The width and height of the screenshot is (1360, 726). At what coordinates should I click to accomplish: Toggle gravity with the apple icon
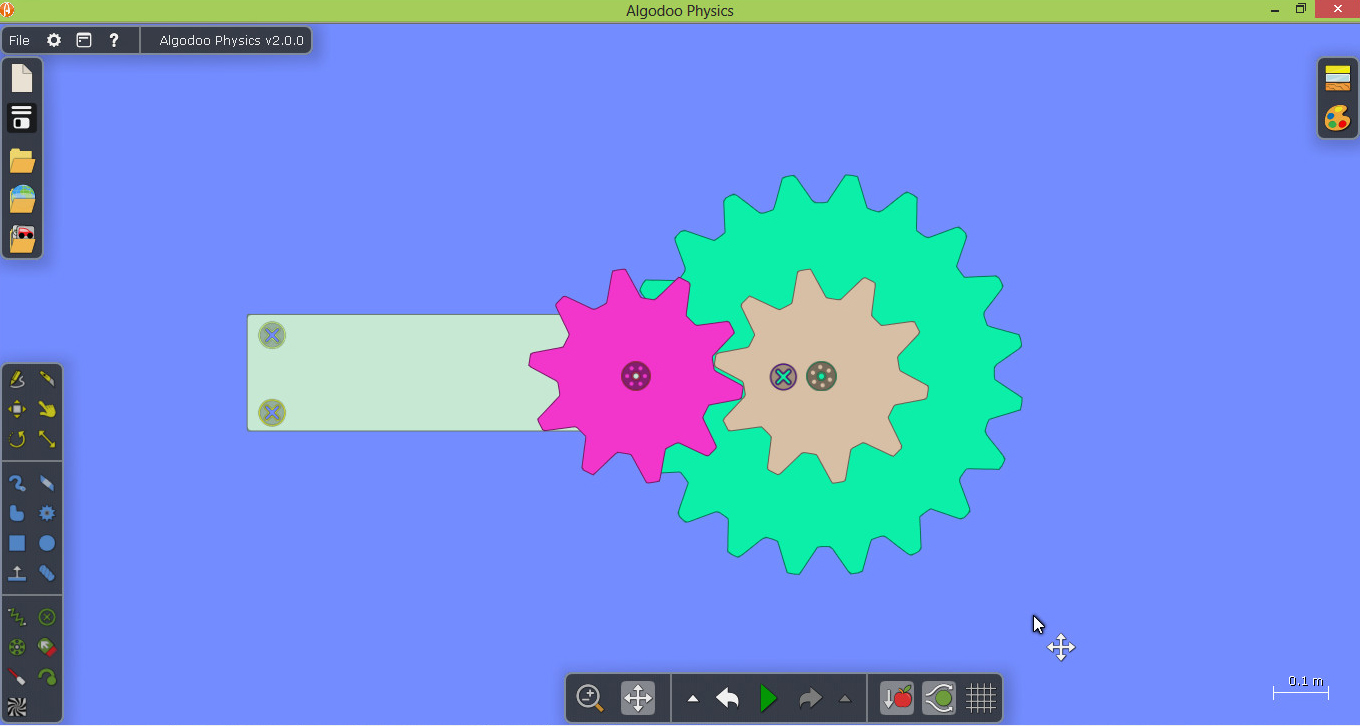pyautogui.click(x=897, y=698)
